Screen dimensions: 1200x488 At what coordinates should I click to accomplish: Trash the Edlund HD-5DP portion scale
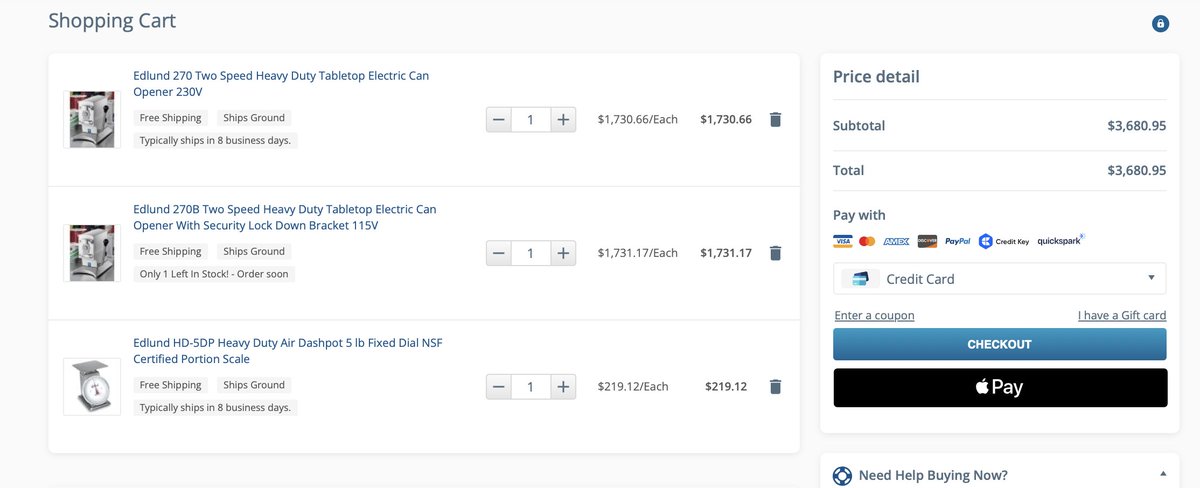coord(775,386)
